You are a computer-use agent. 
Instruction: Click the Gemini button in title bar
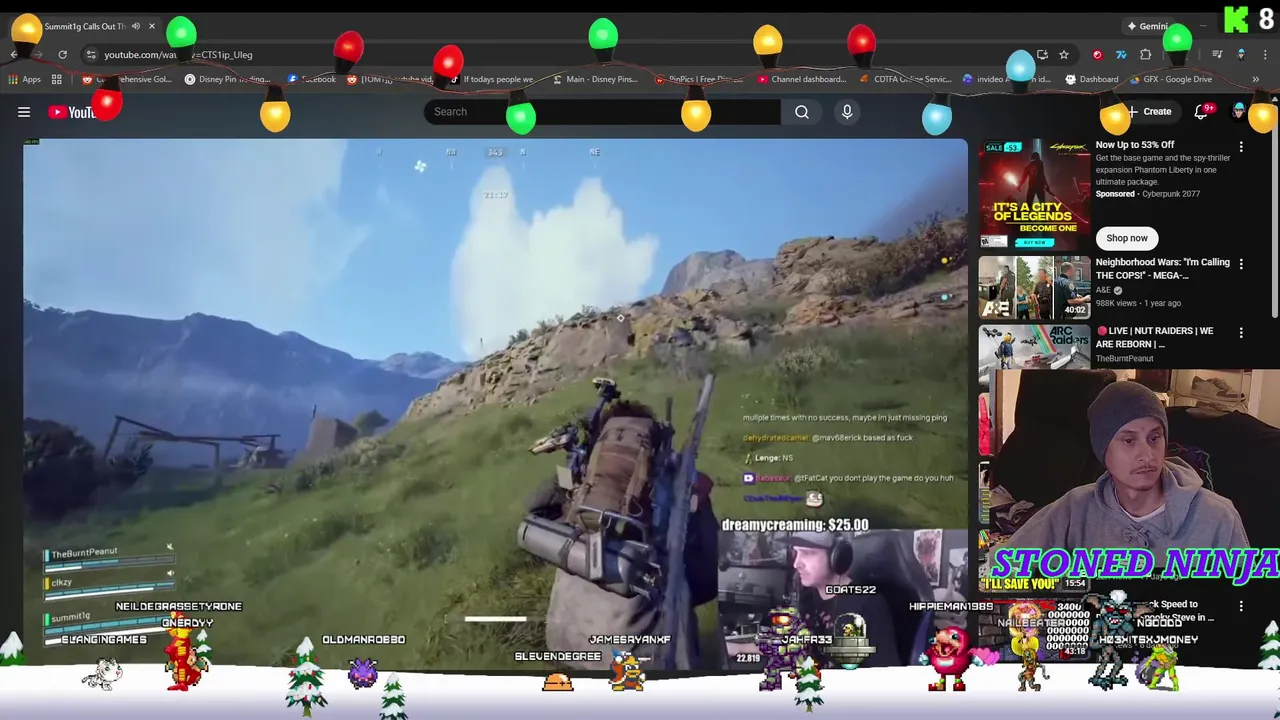[1148, 26]
